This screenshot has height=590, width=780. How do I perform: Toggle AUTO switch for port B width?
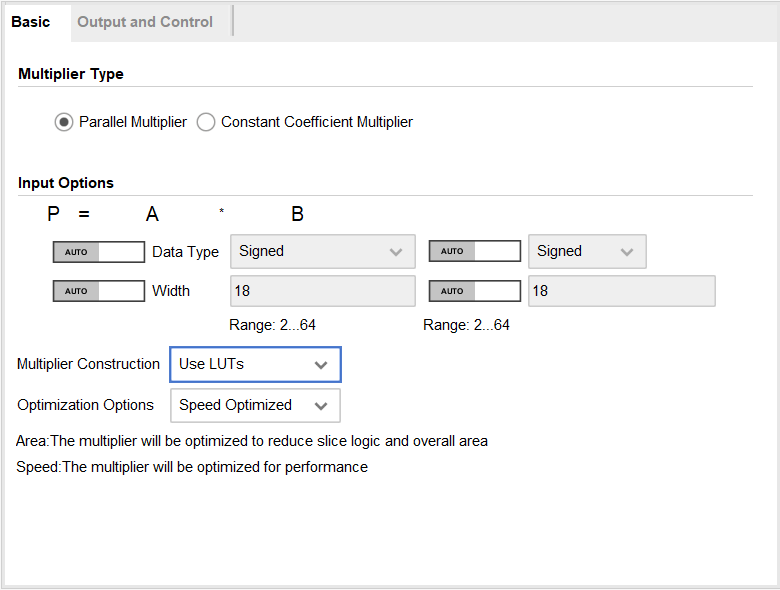[x=475, y=291]
